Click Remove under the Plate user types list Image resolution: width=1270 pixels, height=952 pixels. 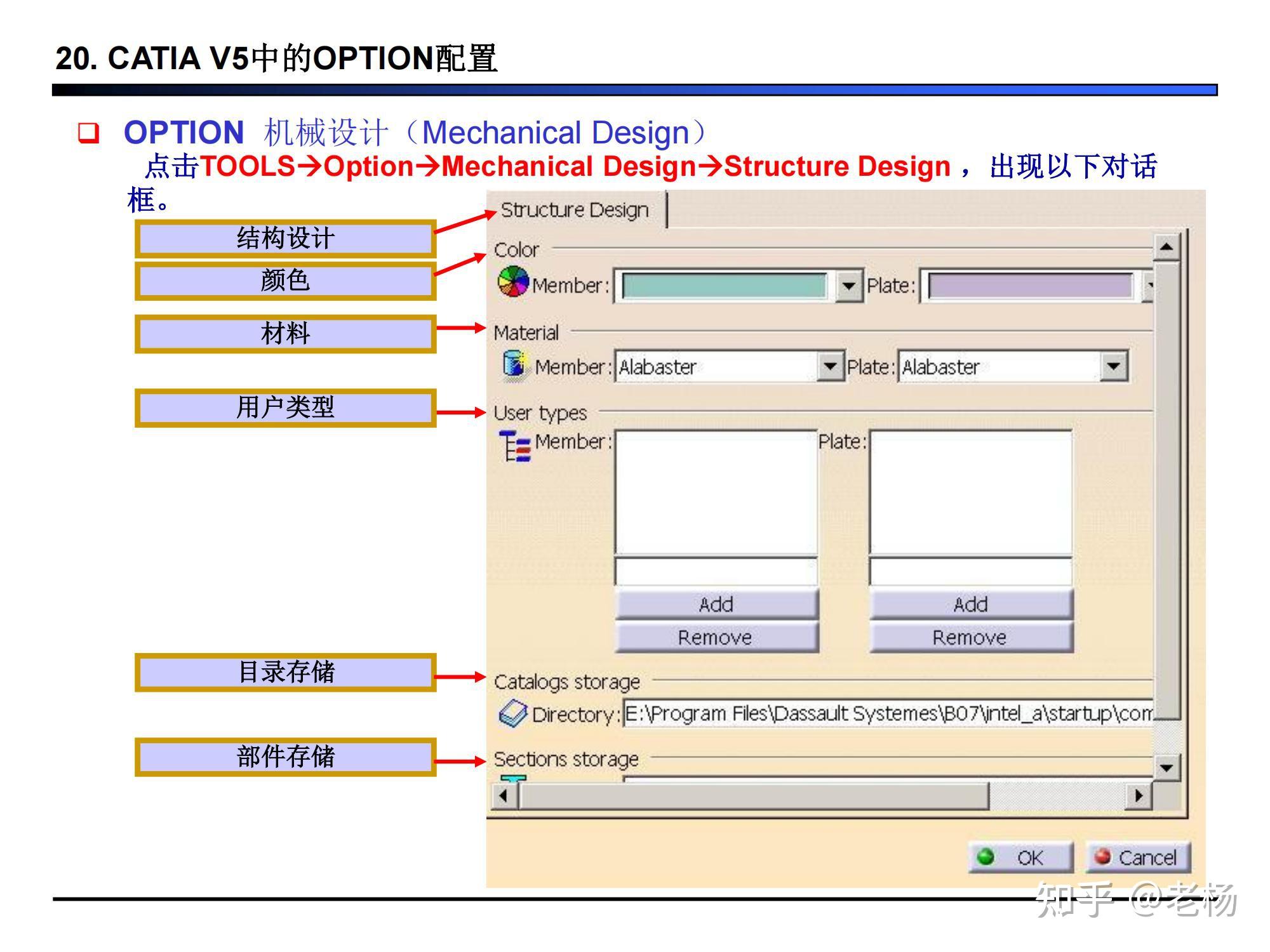pyautogui.click(x=971, y=637)
